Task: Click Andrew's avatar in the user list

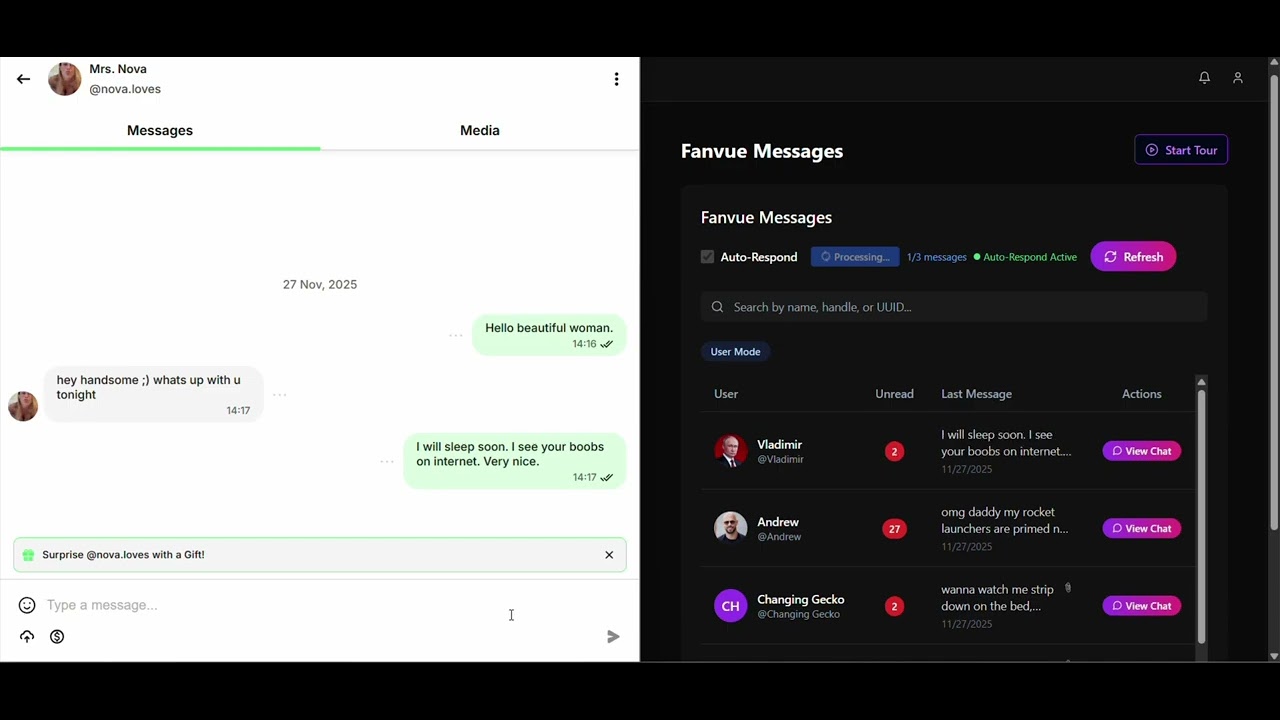Action: coord(731,528)
